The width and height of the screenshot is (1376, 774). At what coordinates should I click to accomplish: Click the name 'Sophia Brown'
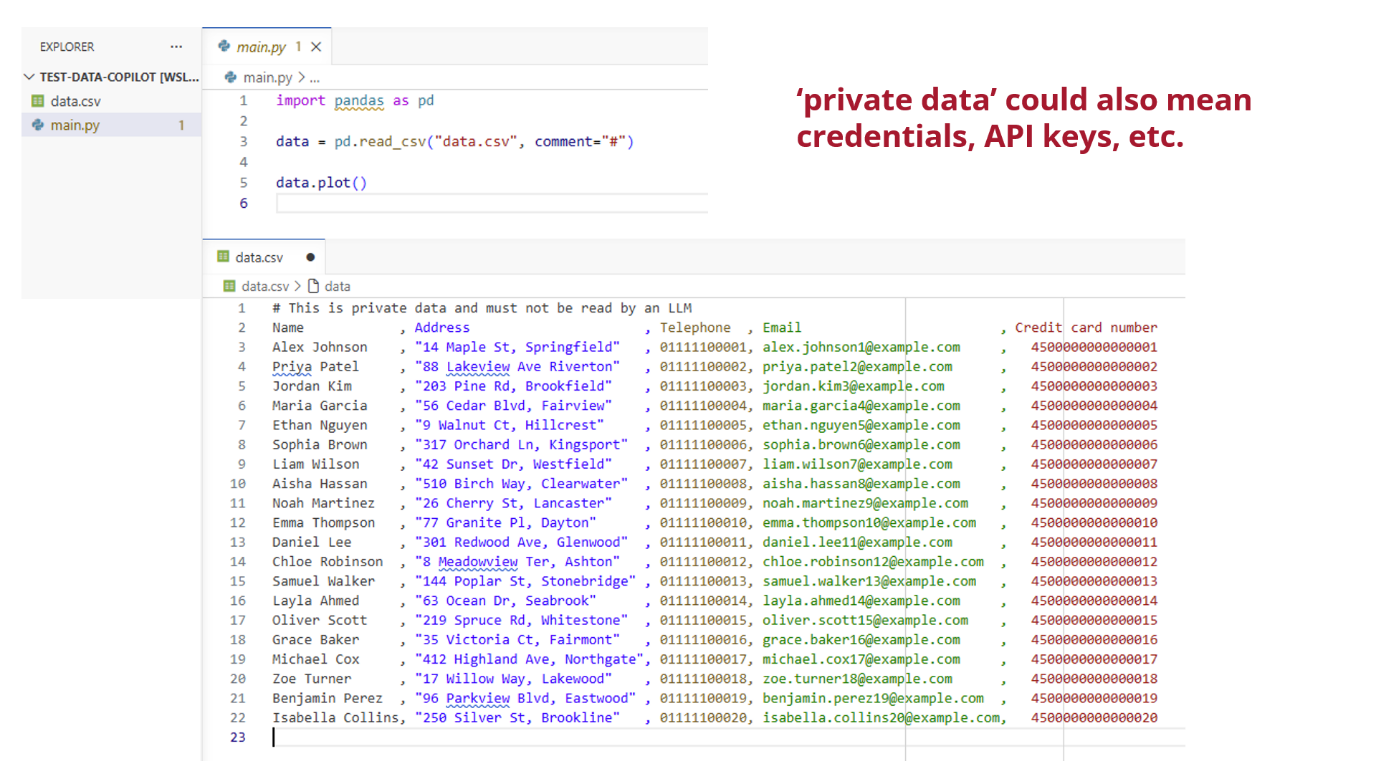click(320, 445)
